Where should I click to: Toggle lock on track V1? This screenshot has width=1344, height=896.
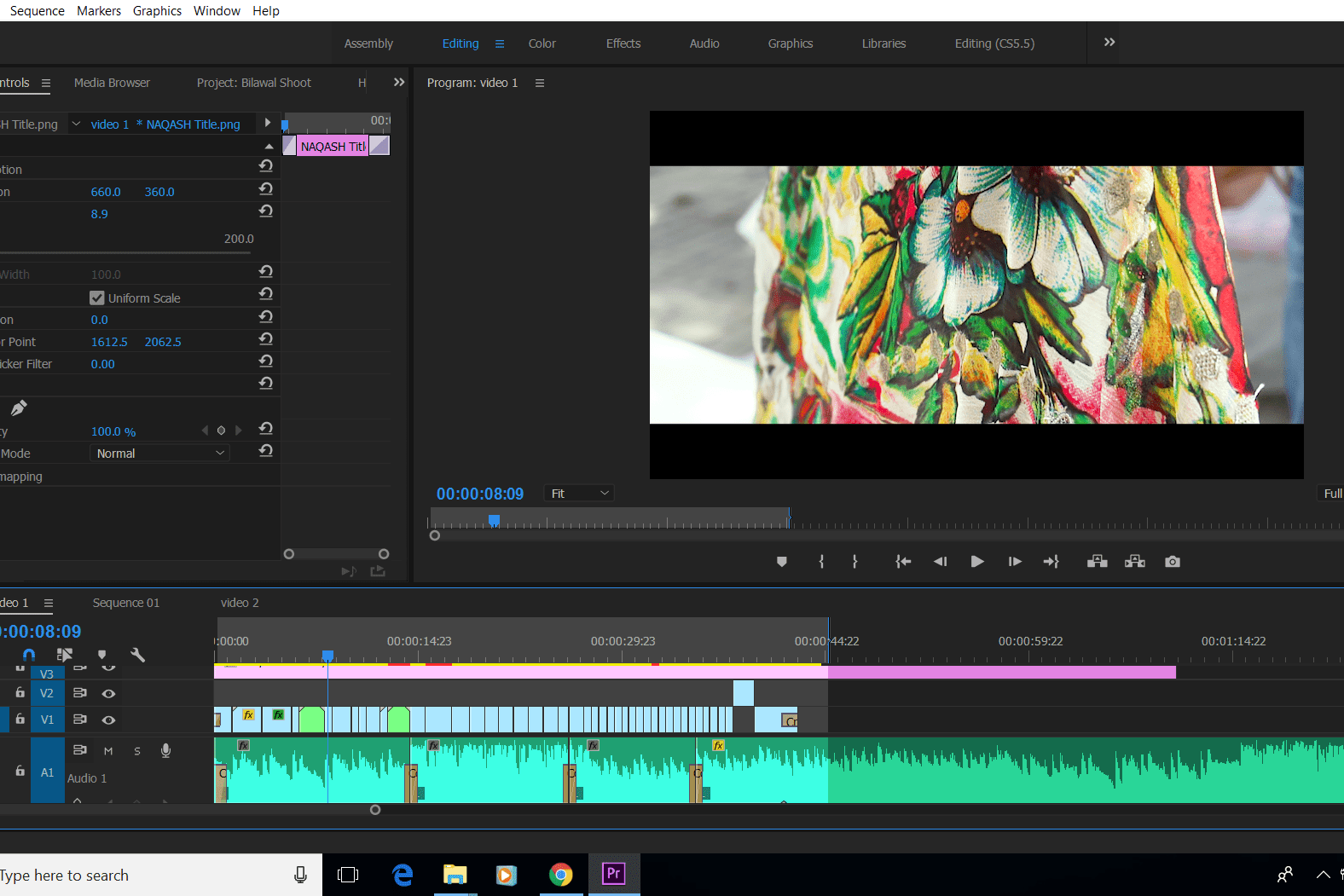click(20, 720)
